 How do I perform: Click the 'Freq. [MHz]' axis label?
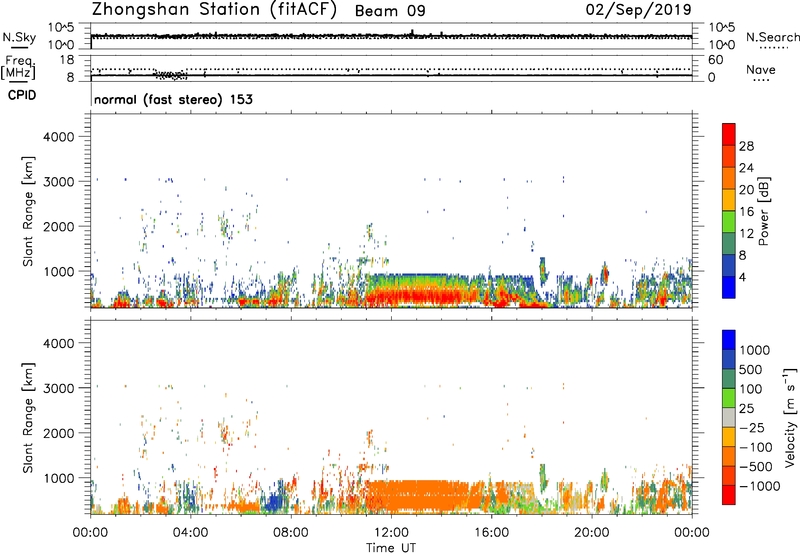[18, 67]
